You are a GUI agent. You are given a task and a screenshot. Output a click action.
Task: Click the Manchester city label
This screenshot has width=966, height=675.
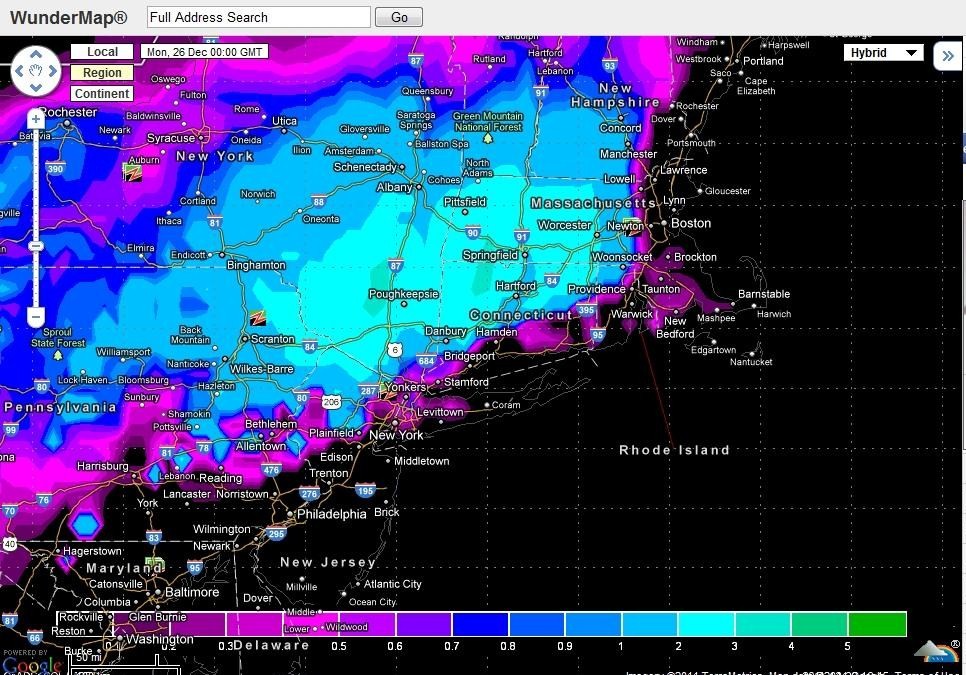click(628, 154)
